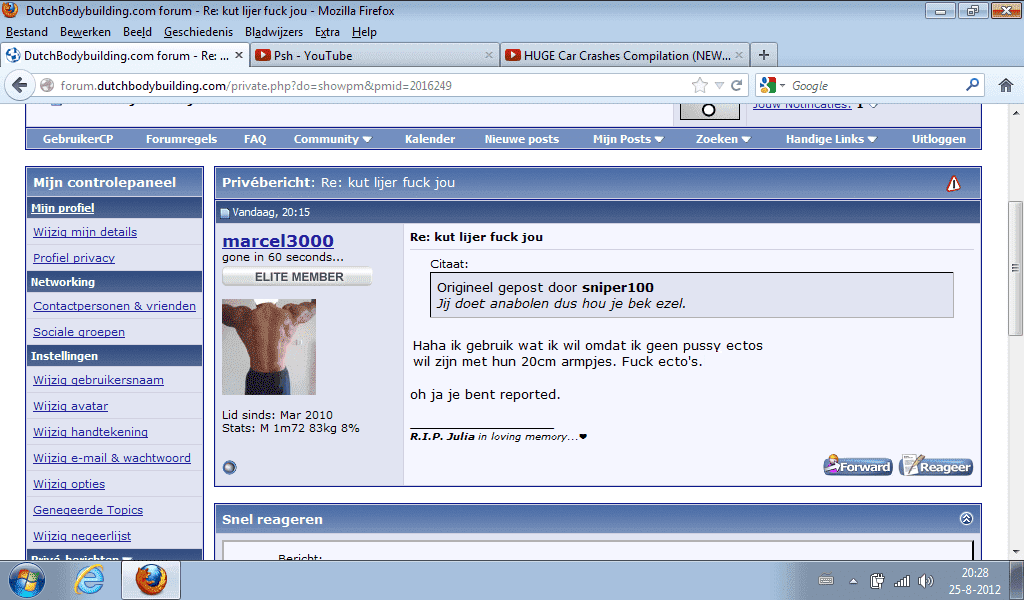The height and width of the screenshot is (600, 1024).
Task: Click the system tray volume speaker icon
Action: click(925, 580)
